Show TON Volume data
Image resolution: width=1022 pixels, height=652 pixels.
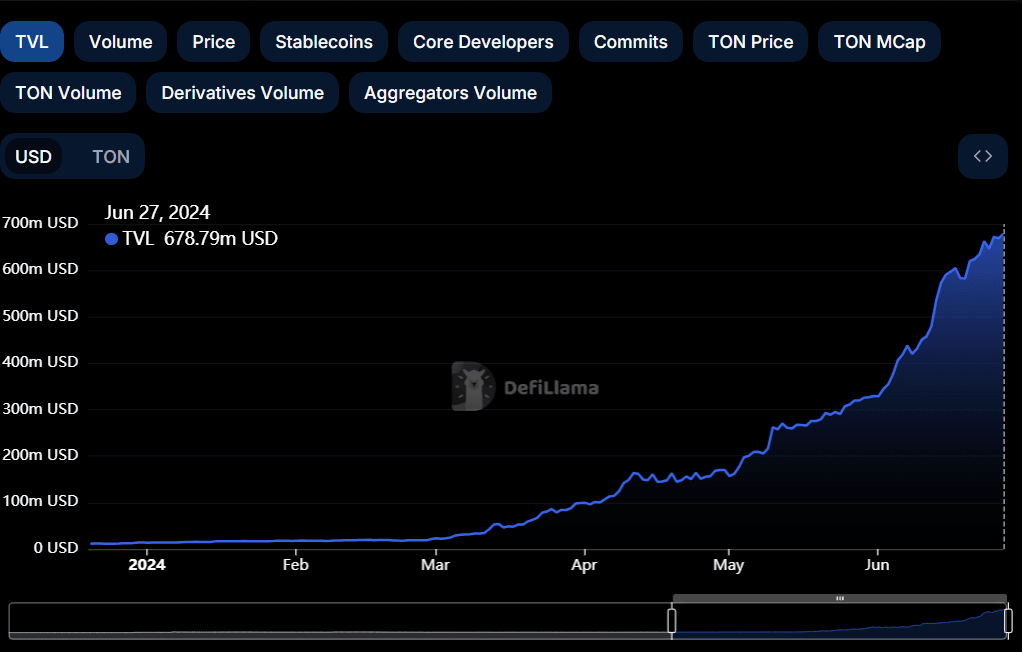(x=68, y=92)
